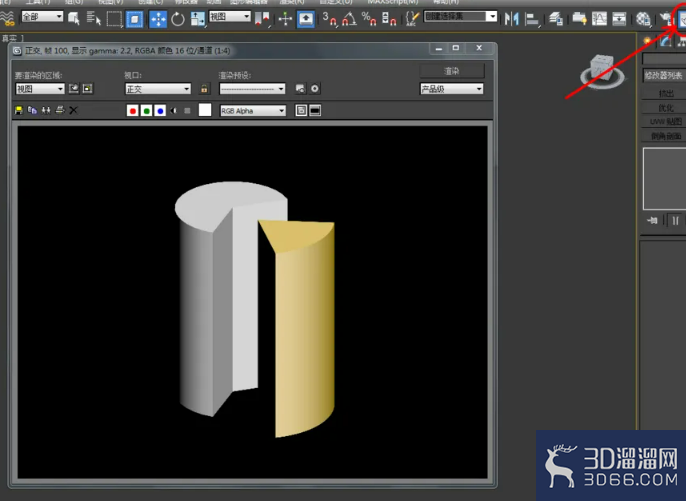Screen dimensions: 686x501
Task: Open 视口 dropdown showing 正交
Action: pyautogui.click(x=158, y=89)
